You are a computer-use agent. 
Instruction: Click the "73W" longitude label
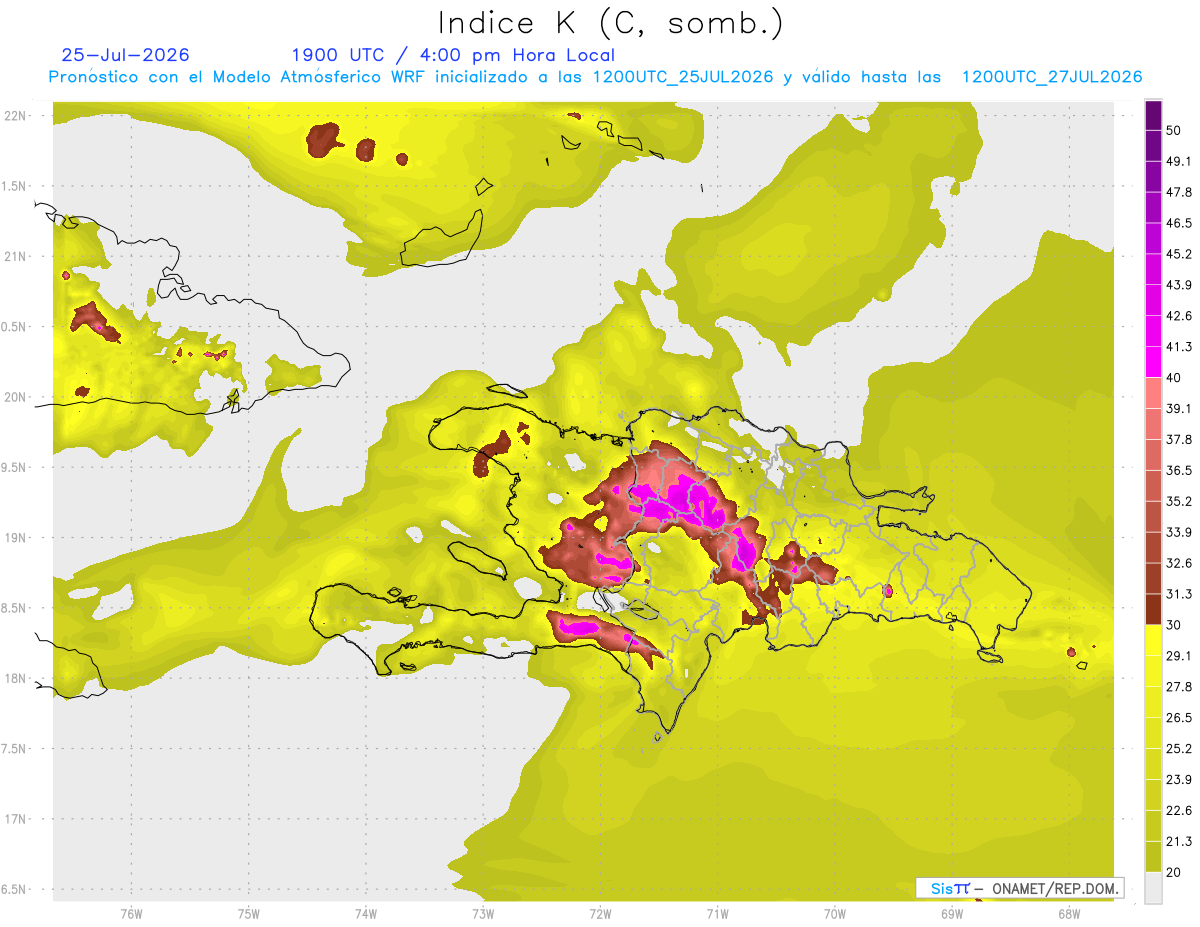coord(482,913)
